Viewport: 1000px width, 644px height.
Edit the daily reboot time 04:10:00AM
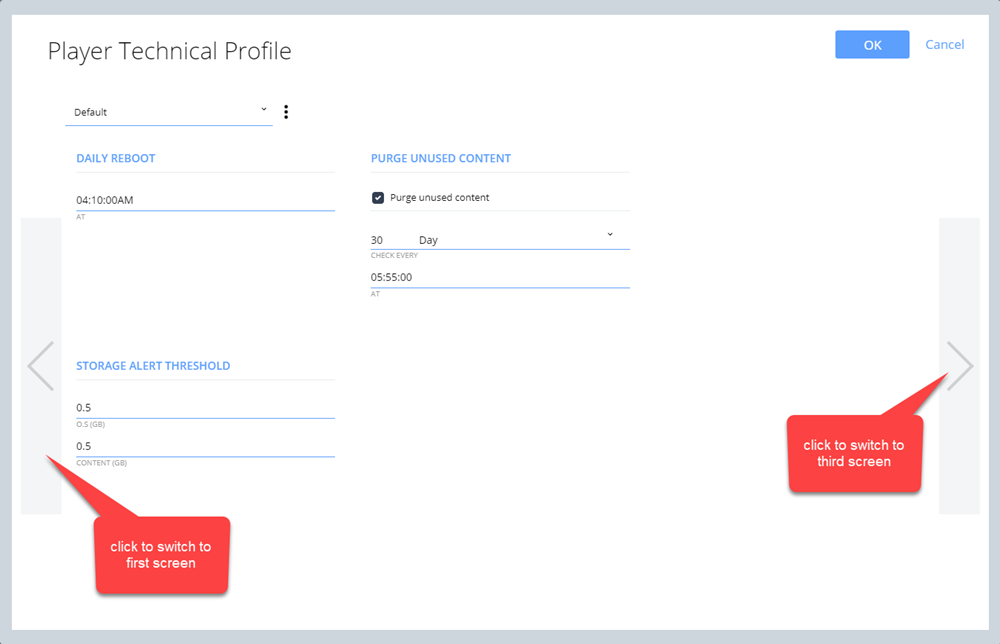click(x=205, y=200)
